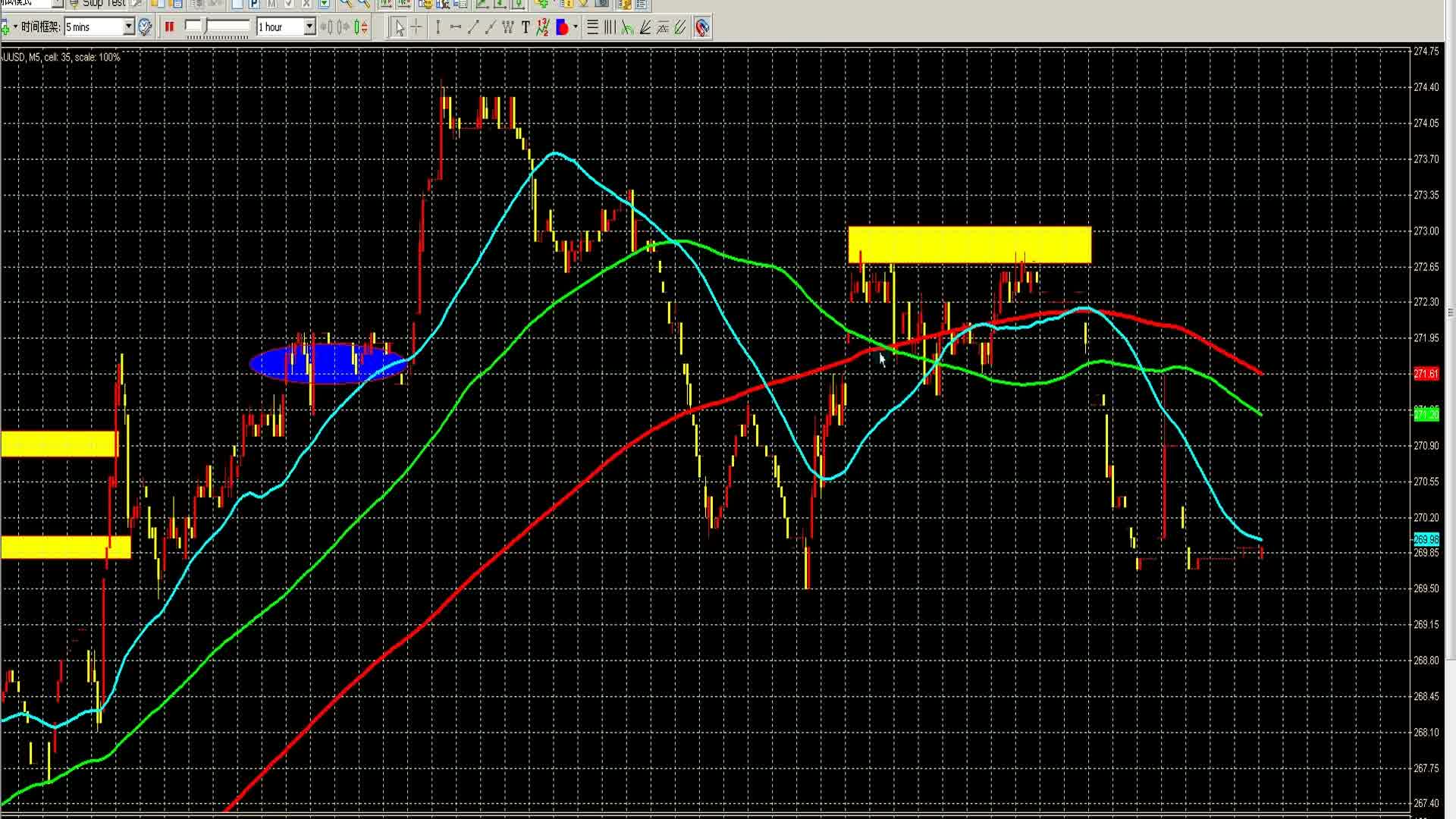Click the green candle step icon

point(357,28)
